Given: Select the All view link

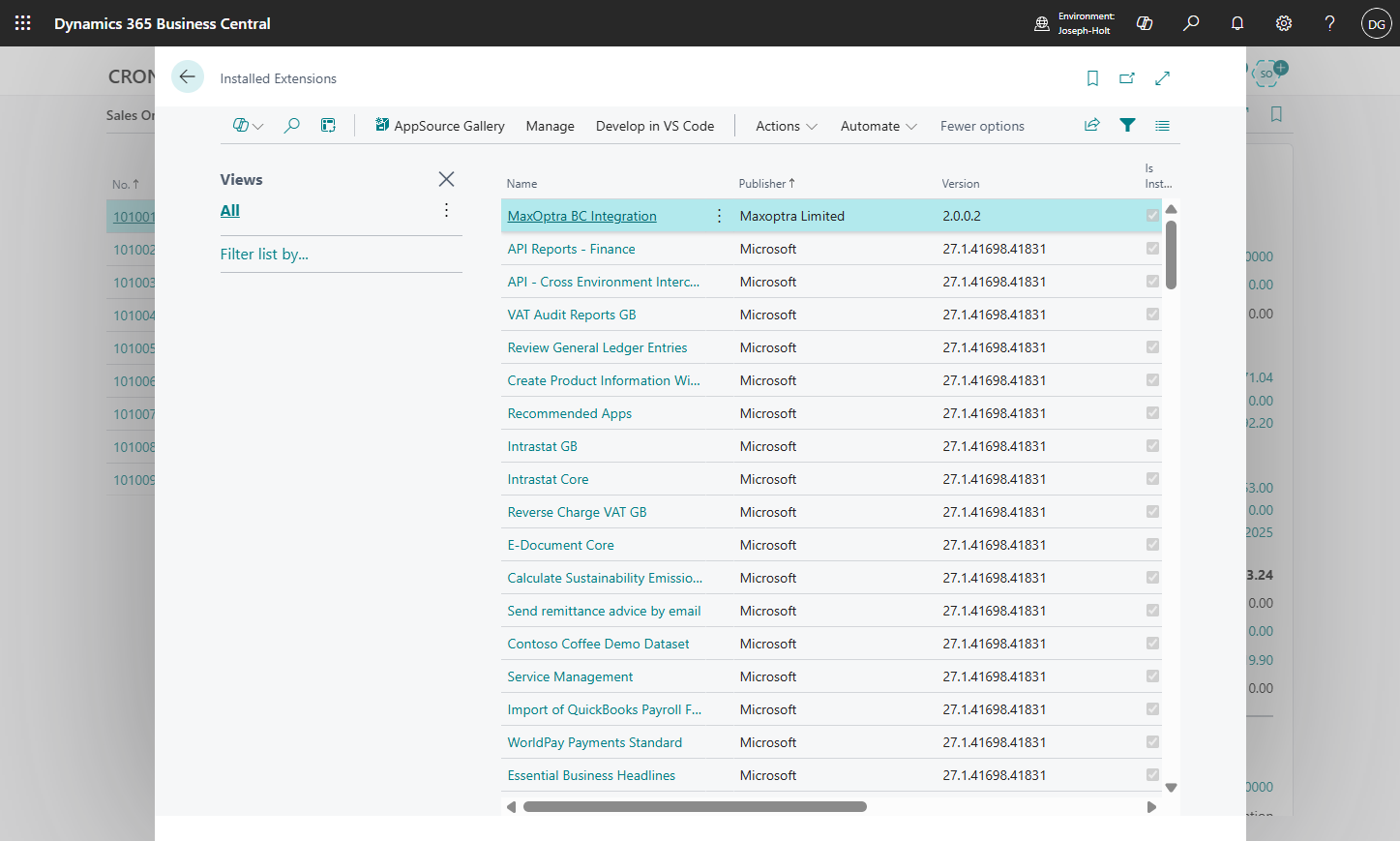Looking at the screenshot, I should coord(230,210).
